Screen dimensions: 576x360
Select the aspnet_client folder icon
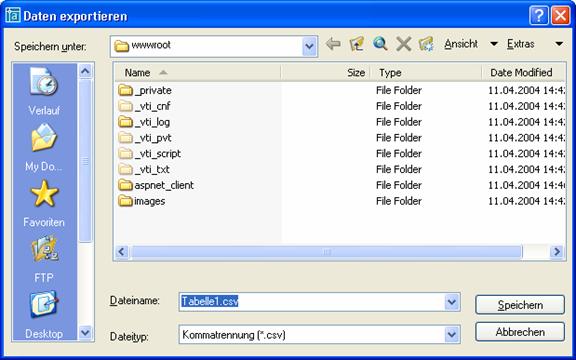125,185
